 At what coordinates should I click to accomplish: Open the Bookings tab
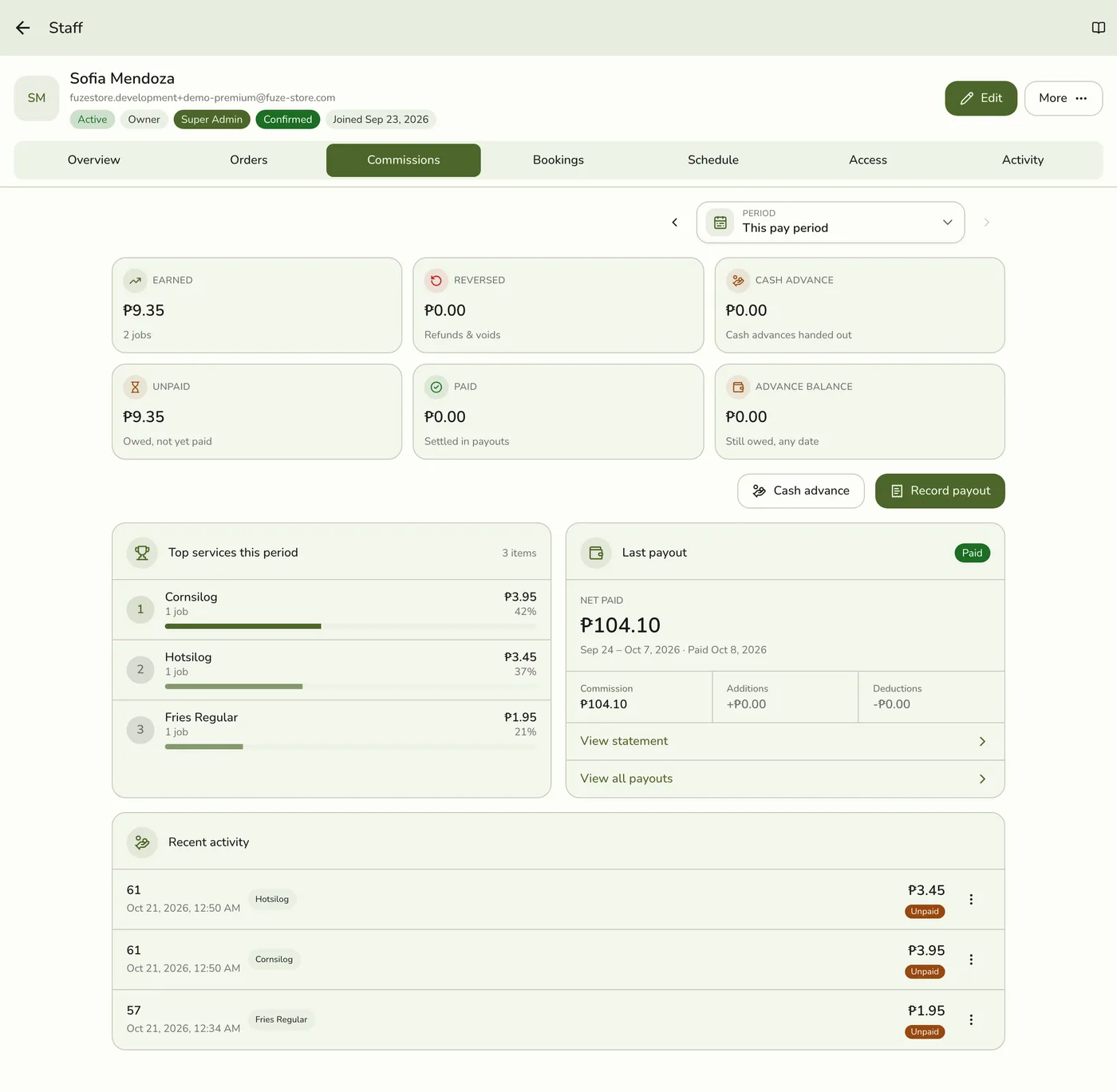pos(558,160)
